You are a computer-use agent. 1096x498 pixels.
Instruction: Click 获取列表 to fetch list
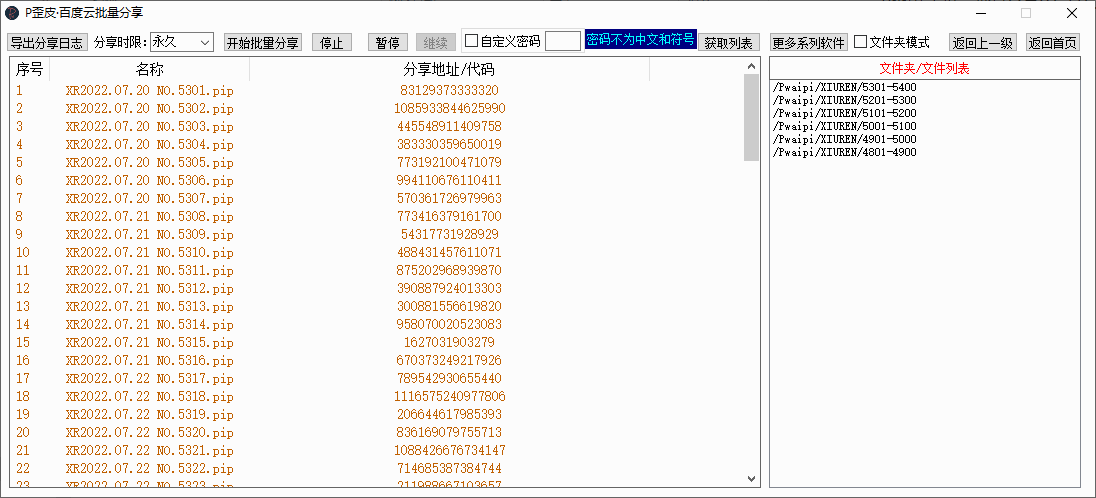click(x=728, y=42)
